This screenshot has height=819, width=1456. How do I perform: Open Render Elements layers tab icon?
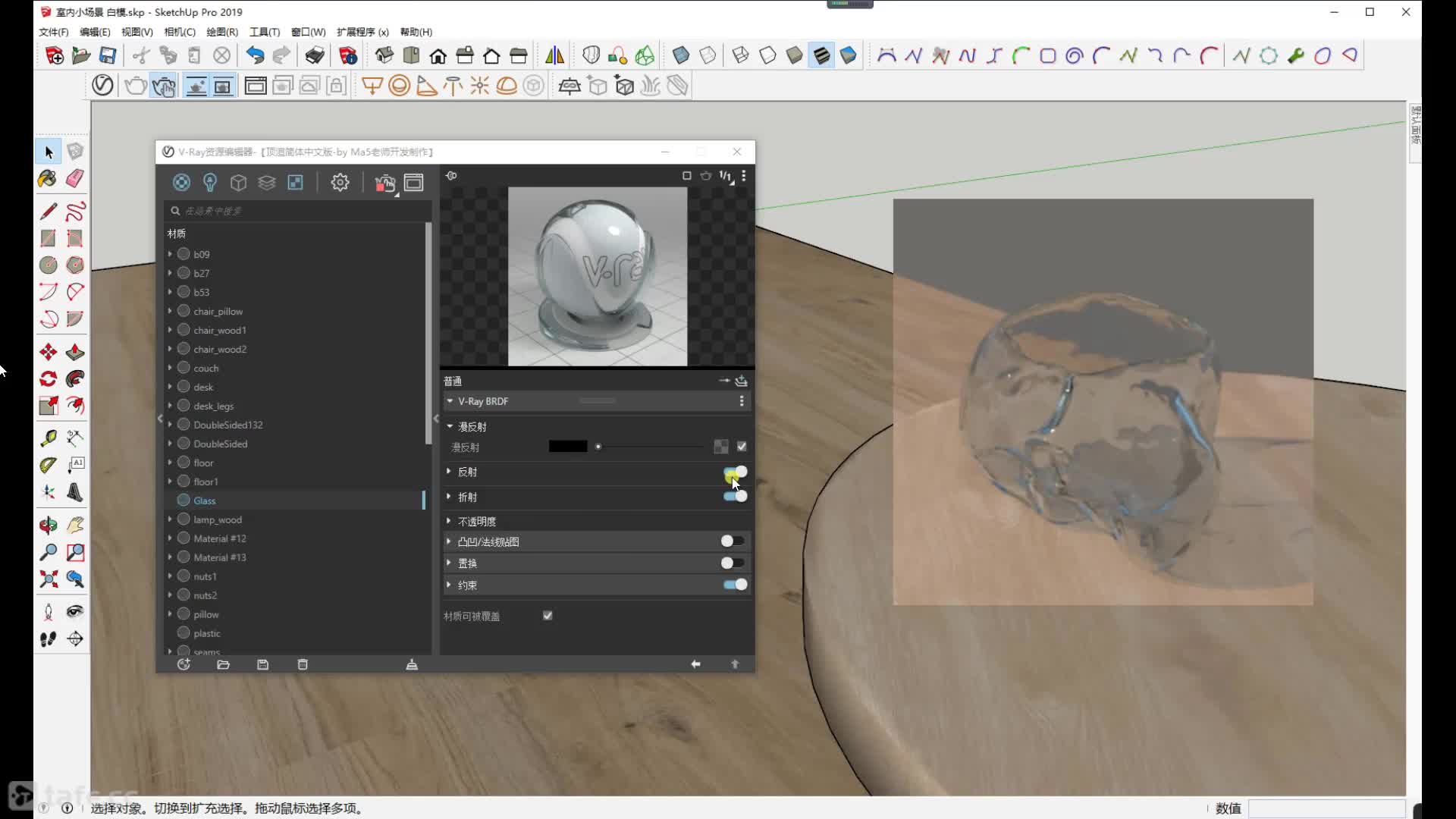[x=267, y=183]
